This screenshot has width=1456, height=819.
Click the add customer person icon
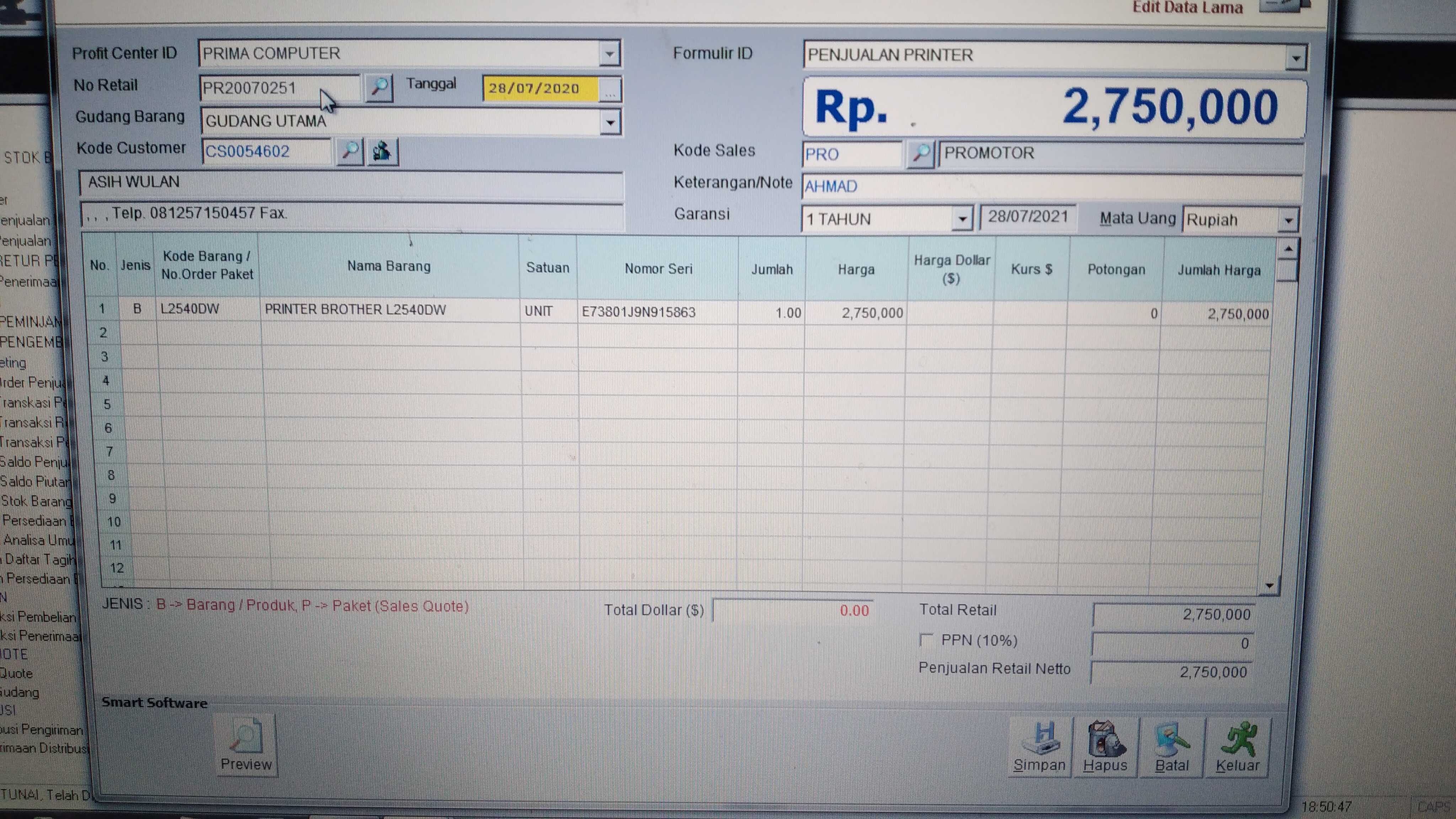click(382, 151)
